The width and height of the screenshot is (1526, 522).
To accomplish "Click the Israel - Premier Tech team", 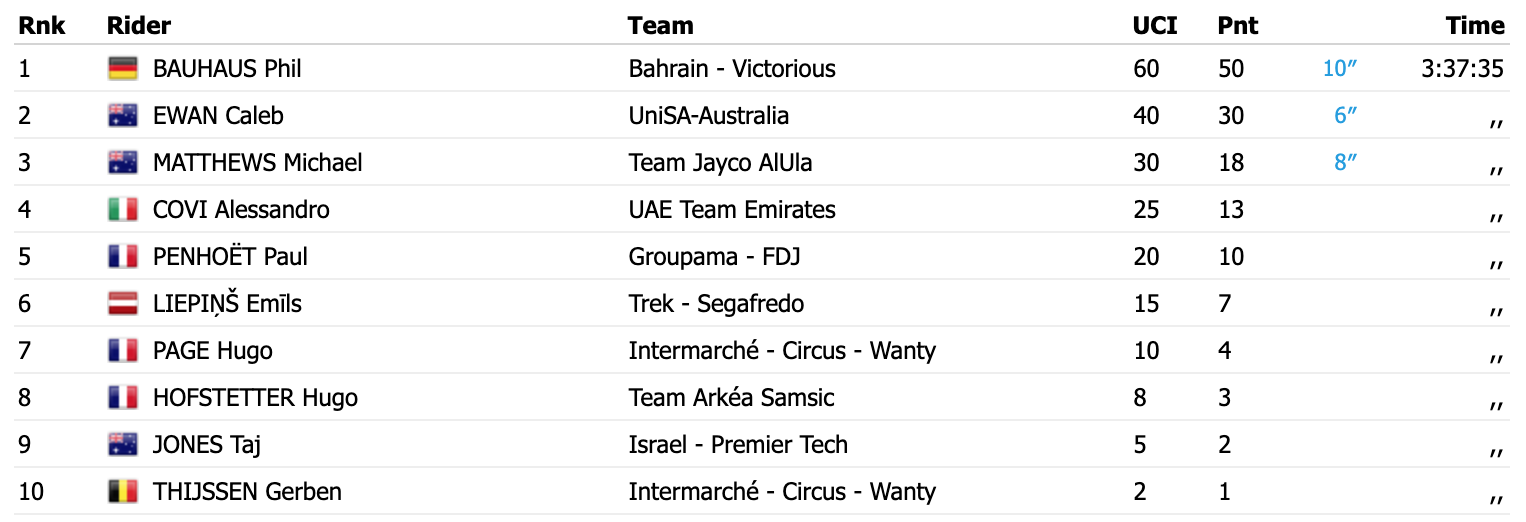I will (738, 445).
